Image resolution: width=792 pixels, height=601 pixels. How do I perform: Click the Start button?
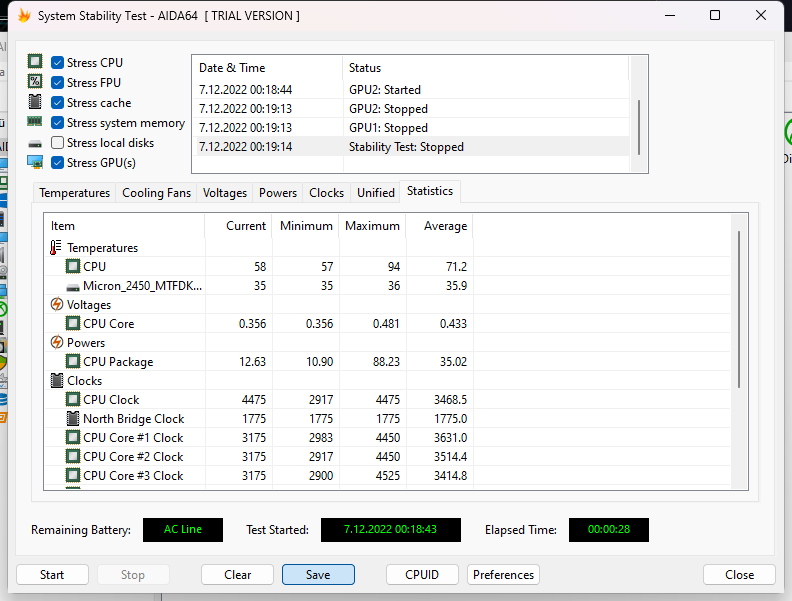[52, 575]
